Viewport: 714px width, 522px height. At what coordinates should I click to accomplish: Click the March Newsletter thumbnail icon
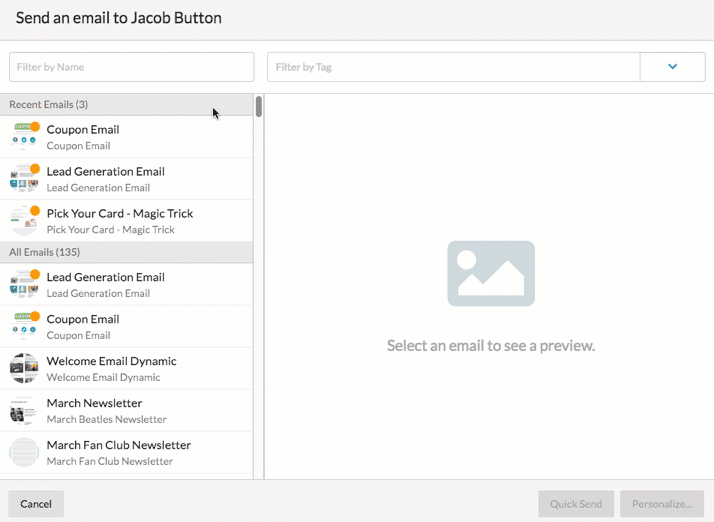pos(24,411)
